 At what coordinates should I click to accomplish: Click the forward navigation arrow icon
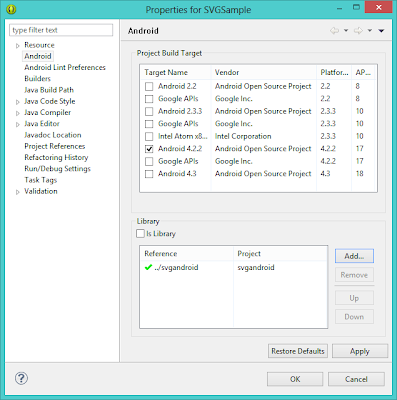point(358,31)
